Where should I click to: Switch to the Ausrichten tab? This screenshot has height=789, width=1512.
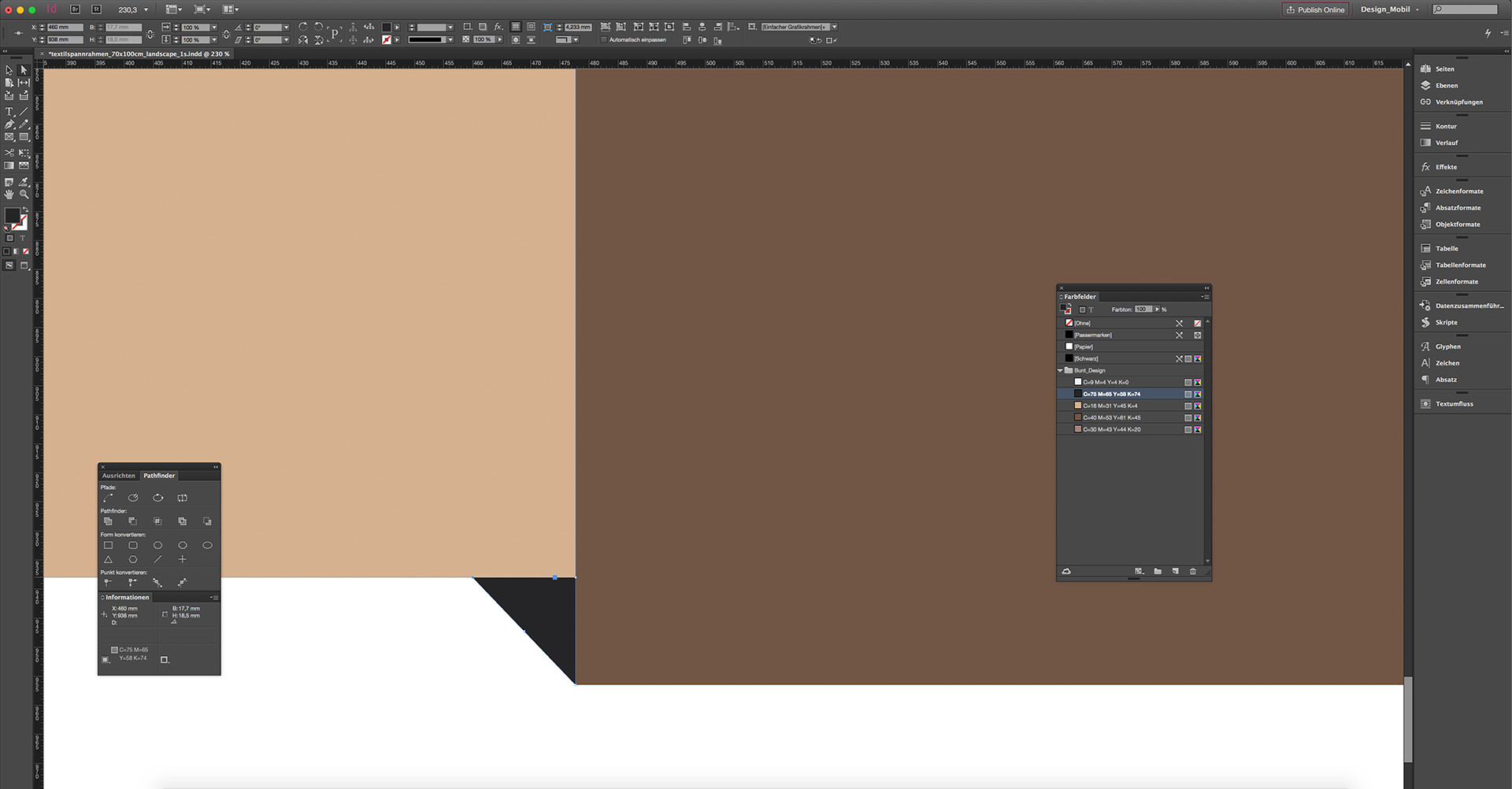[x=118, y=476]
